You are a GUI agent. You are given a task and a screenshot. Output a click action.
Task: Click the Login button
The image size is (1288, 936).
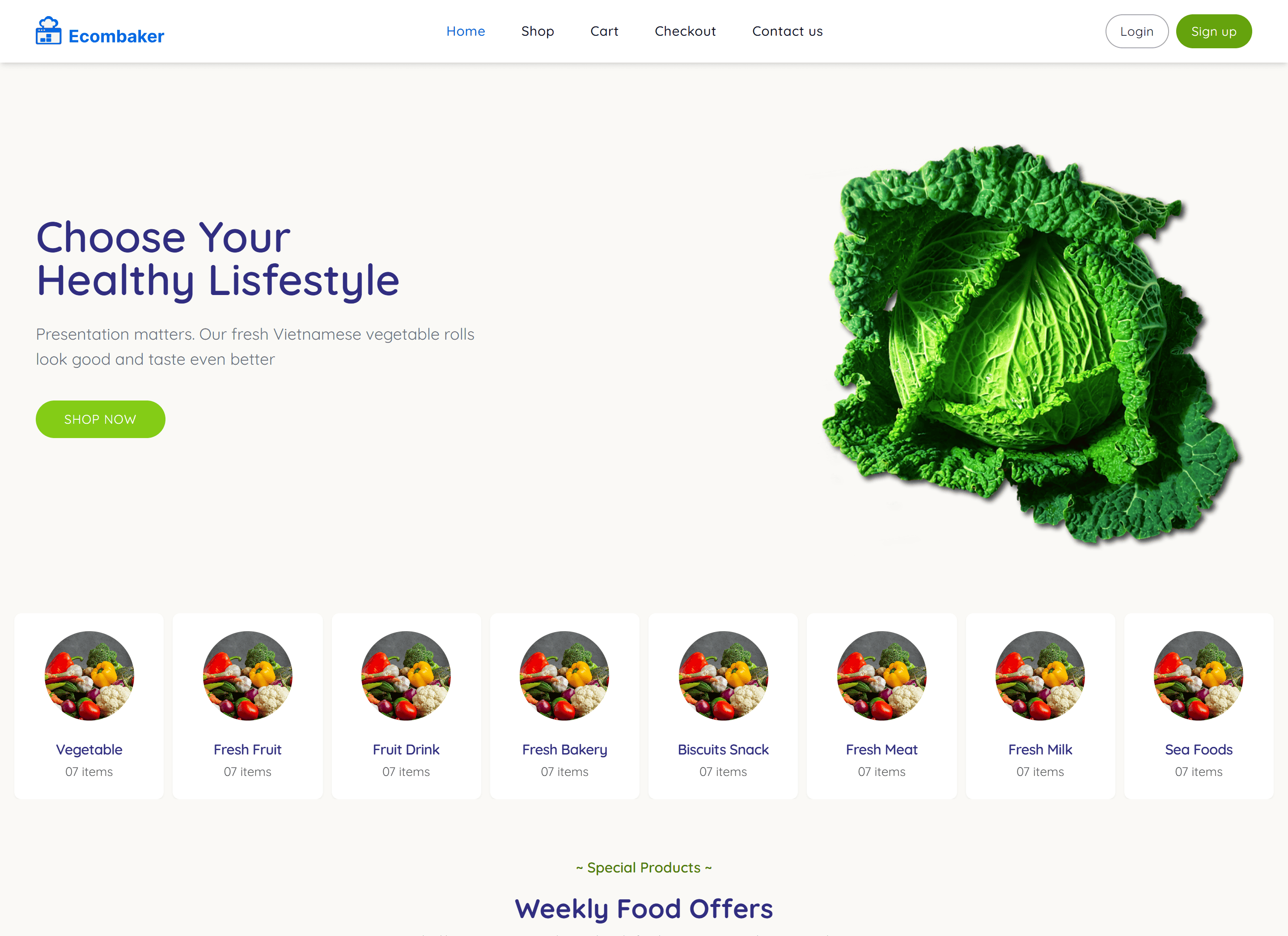click(x=1137, y=31)
